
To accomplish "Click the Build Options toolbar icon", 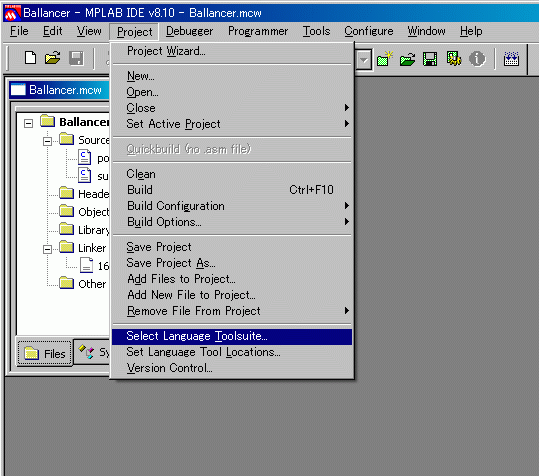I will tap(454, 59).
